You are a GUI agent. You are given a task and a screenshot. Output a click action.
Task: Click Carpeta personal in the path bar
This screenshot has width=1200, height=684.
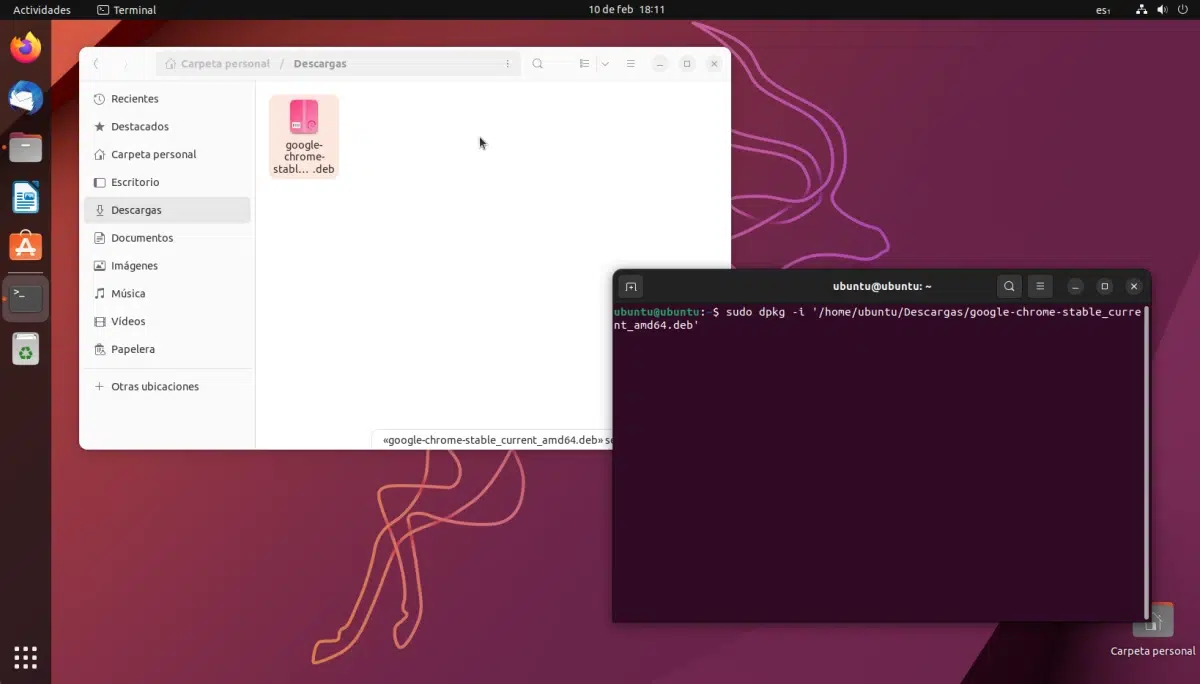[224, 64]
